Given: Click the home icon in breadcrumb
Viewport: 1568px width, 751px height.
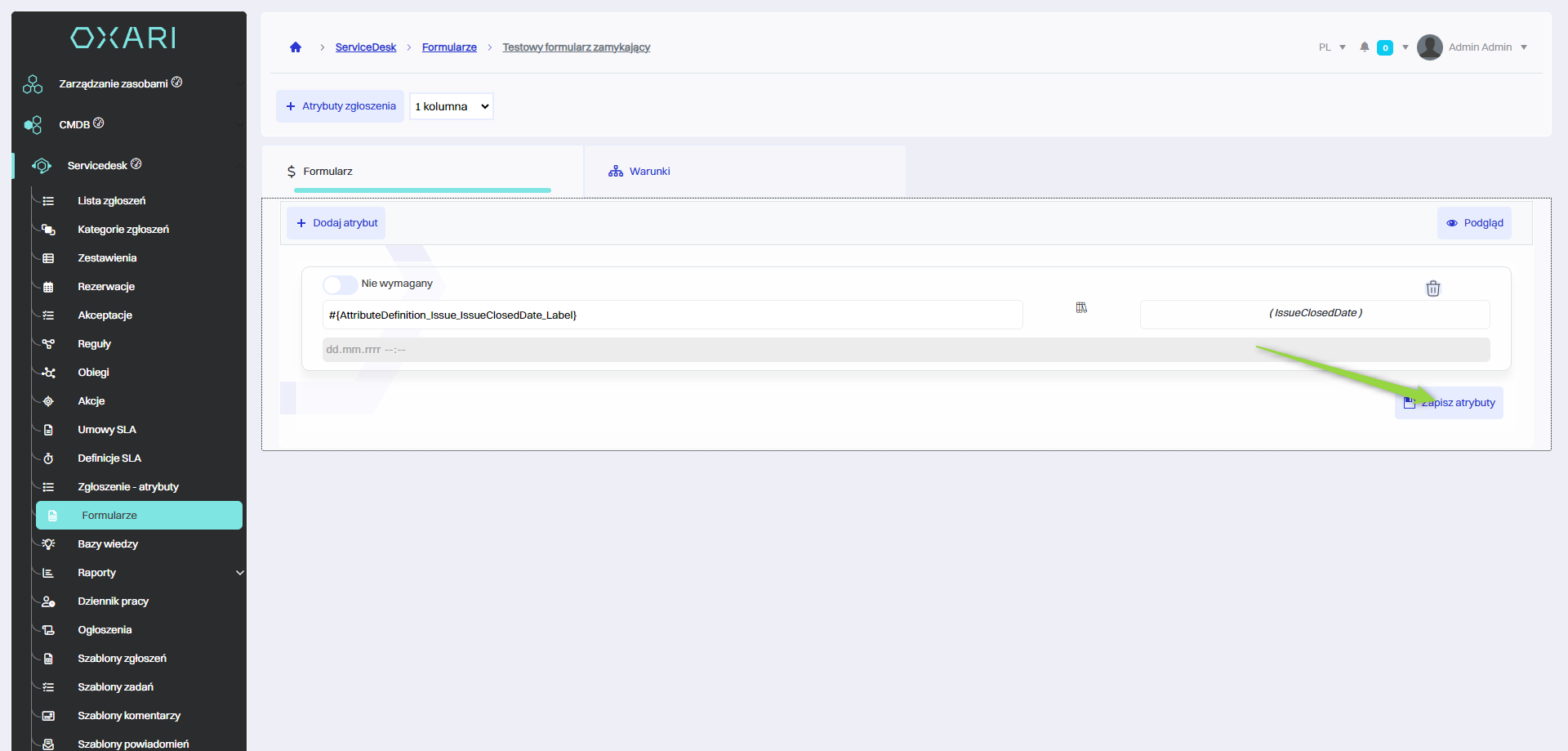Looking at the screenshot, I should click(296, 47).
